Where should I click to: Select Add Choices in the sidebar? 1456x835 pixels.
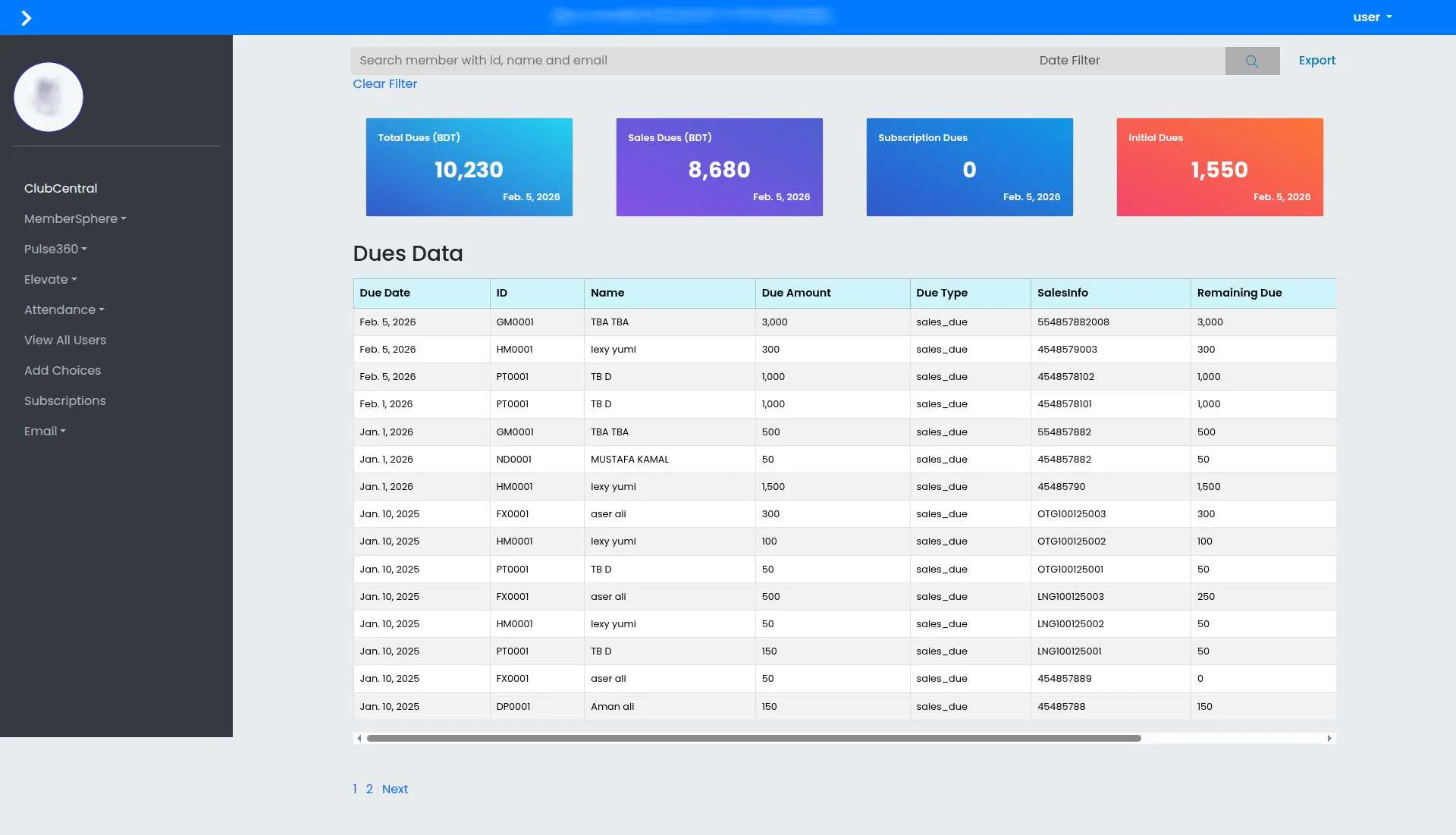tap(62, 370)
